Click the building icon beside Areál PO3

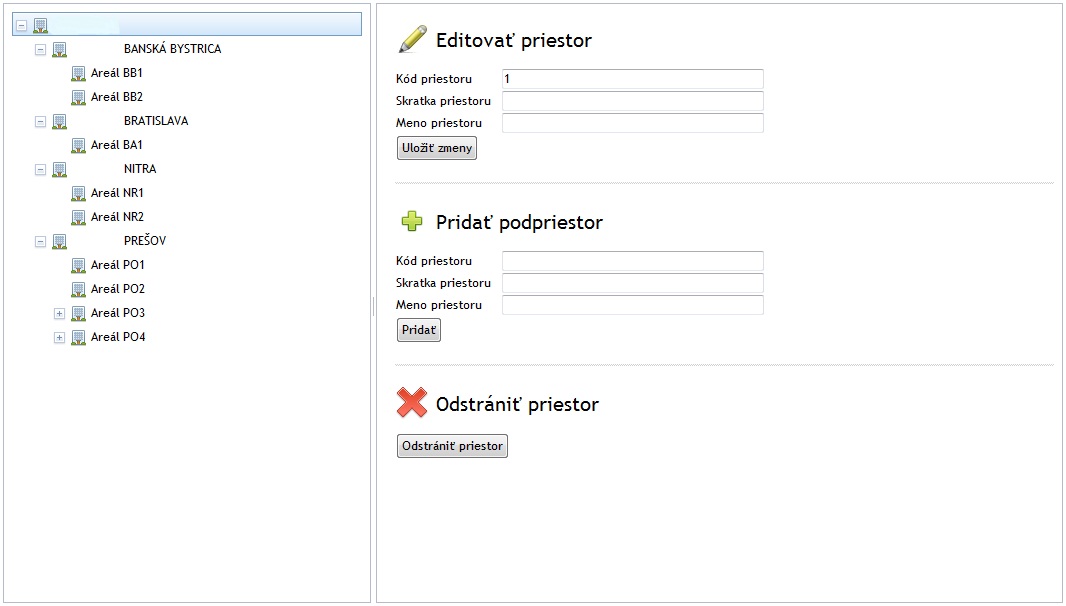tap(78, 313)
